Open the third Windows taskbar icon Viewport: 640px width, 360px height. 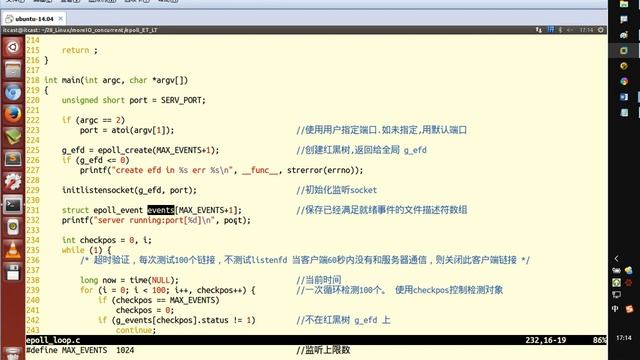point(624,35)
